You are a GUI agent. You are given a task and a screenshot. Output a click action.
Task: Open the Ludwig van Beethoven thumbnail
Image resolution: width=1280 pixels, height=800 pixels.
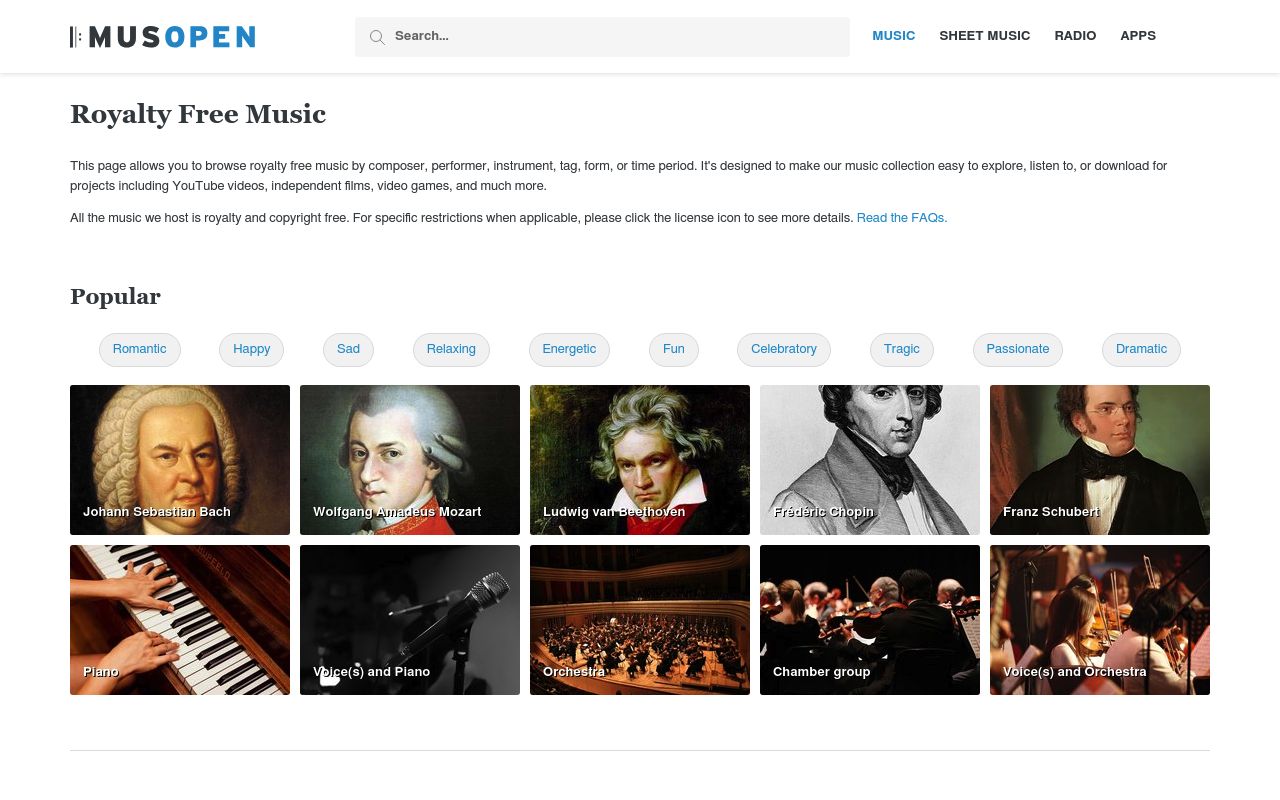click(x=640, y=460)
